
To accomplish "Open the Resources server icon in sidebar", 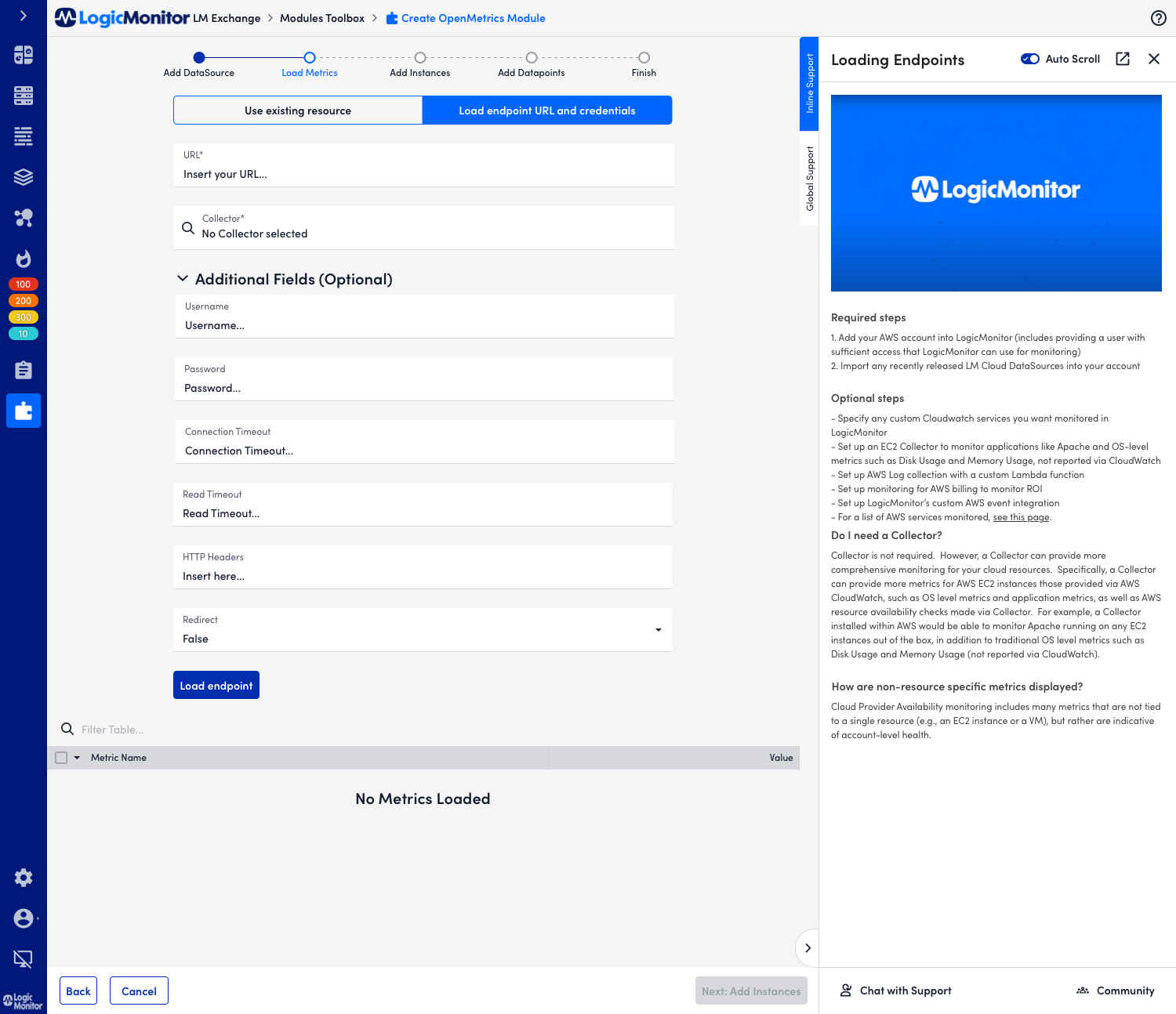I will pyautogui.click(x=24, y=96).
